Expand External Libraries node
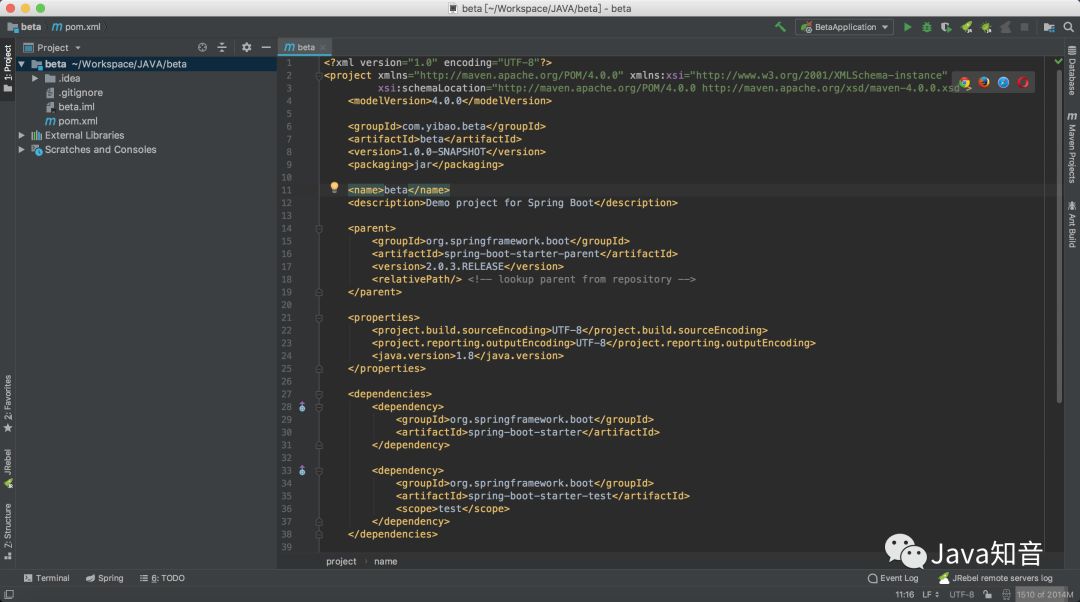Viewport: 1080px width, 602px height. pyautogui.click(x=22, y=136)
